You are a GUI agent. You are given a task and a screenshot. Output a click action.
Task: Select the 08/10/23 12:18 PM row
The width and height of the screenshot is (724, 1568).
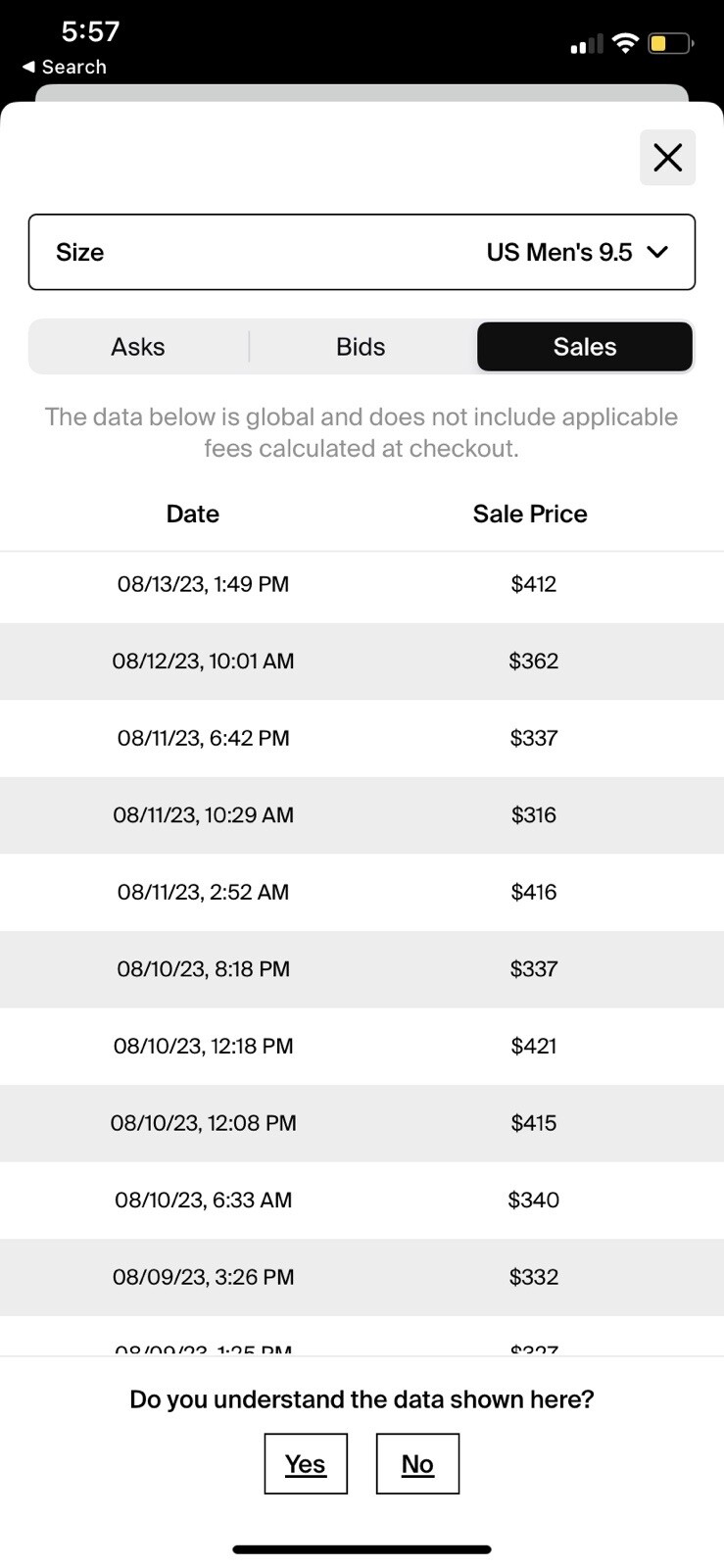point(362,1046)
